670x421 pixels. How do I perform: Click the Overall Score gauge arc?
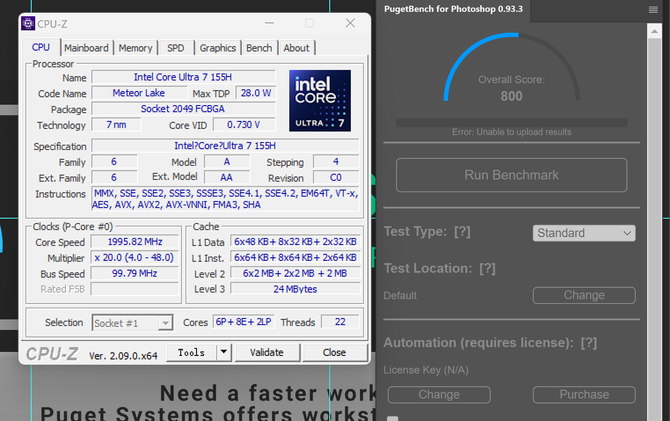tap(511, 67)
